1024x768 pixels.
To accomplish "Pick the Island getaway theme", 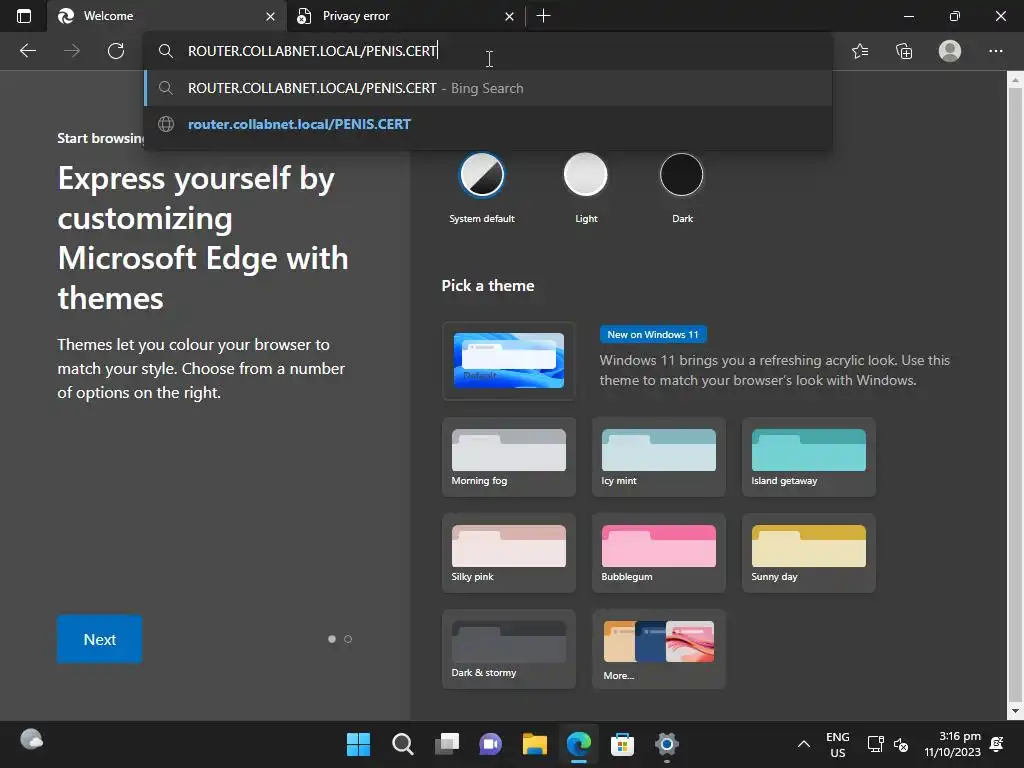I will point(808,457).
